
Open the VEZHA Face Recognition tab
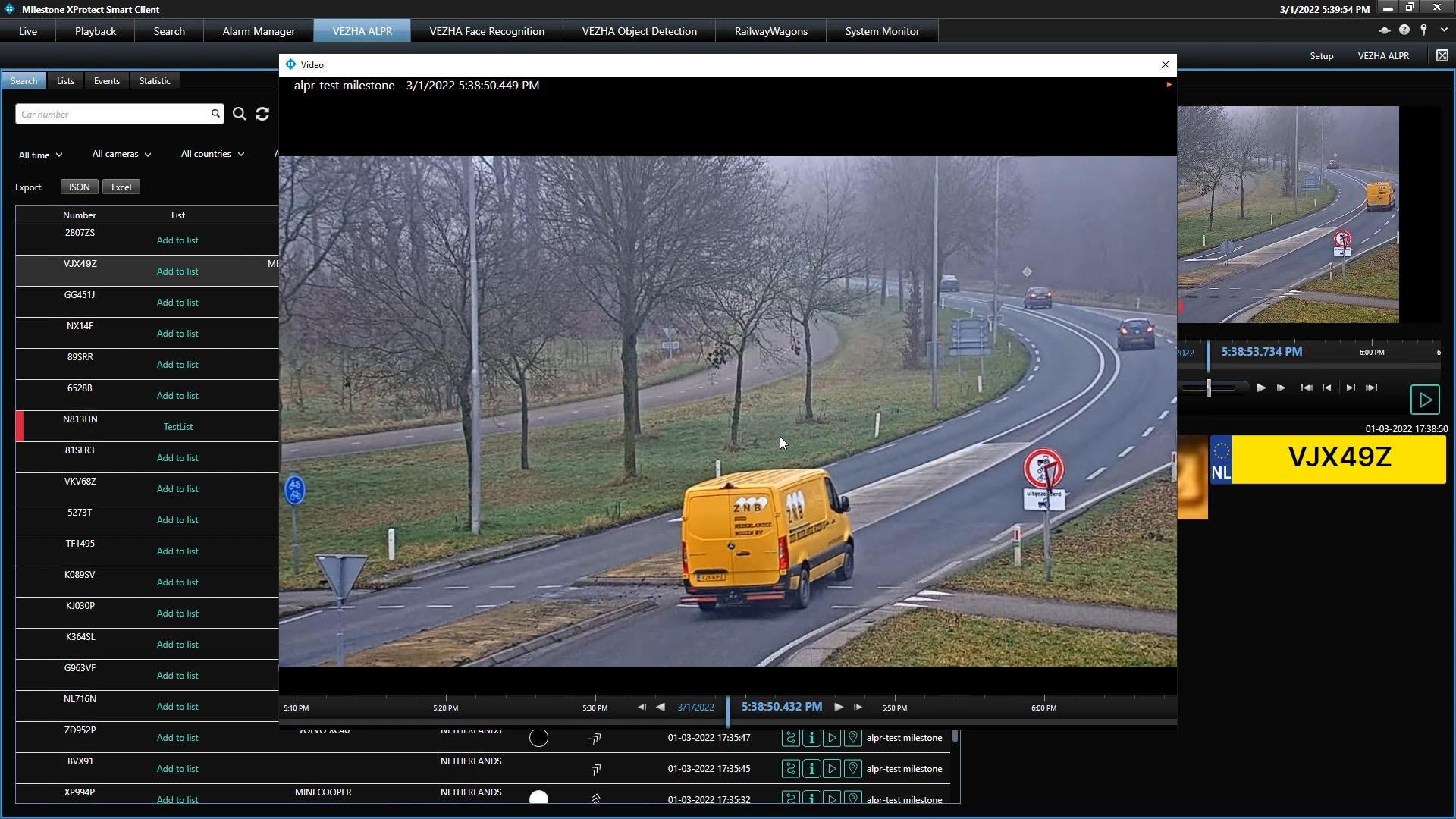coord(487,31)
